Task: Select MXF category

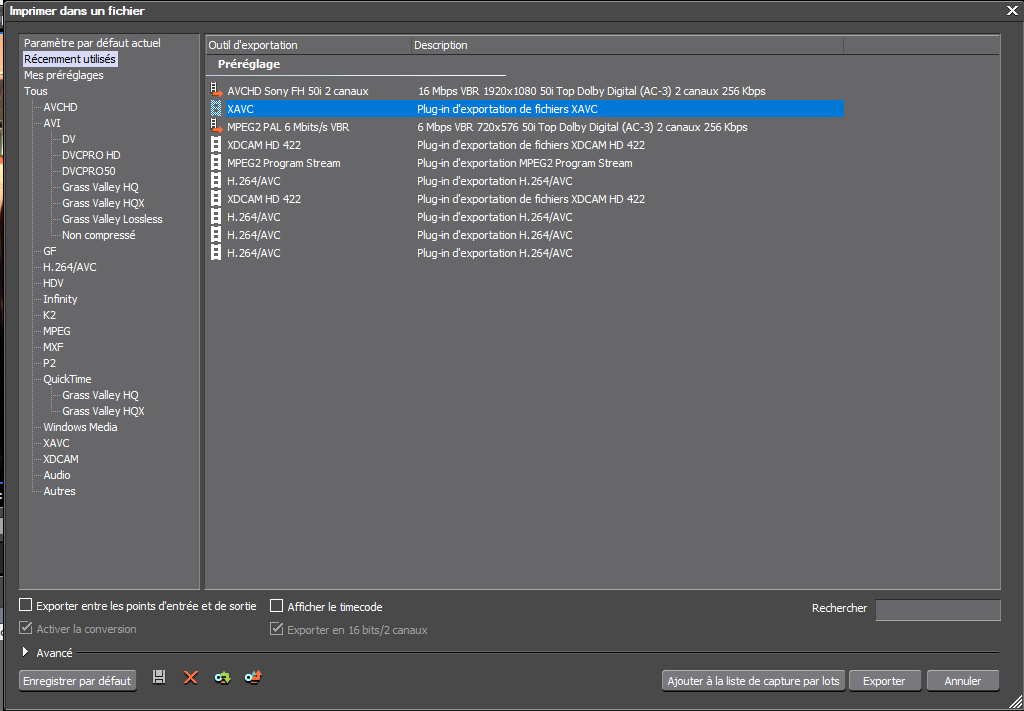Action: pyautogui.click(x=53, y=347)
